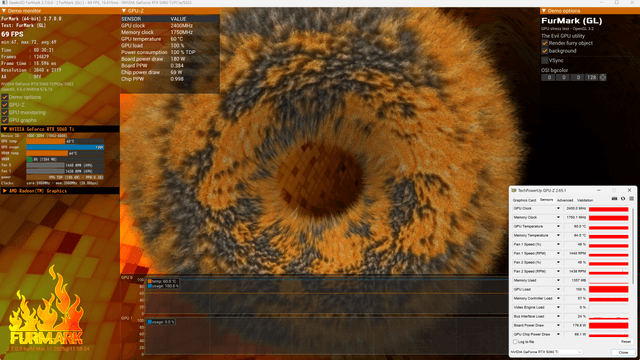This screenshot has height=360, width=640.
Task: Click the GPU-Z refresh icon
Action: point(623,199)
